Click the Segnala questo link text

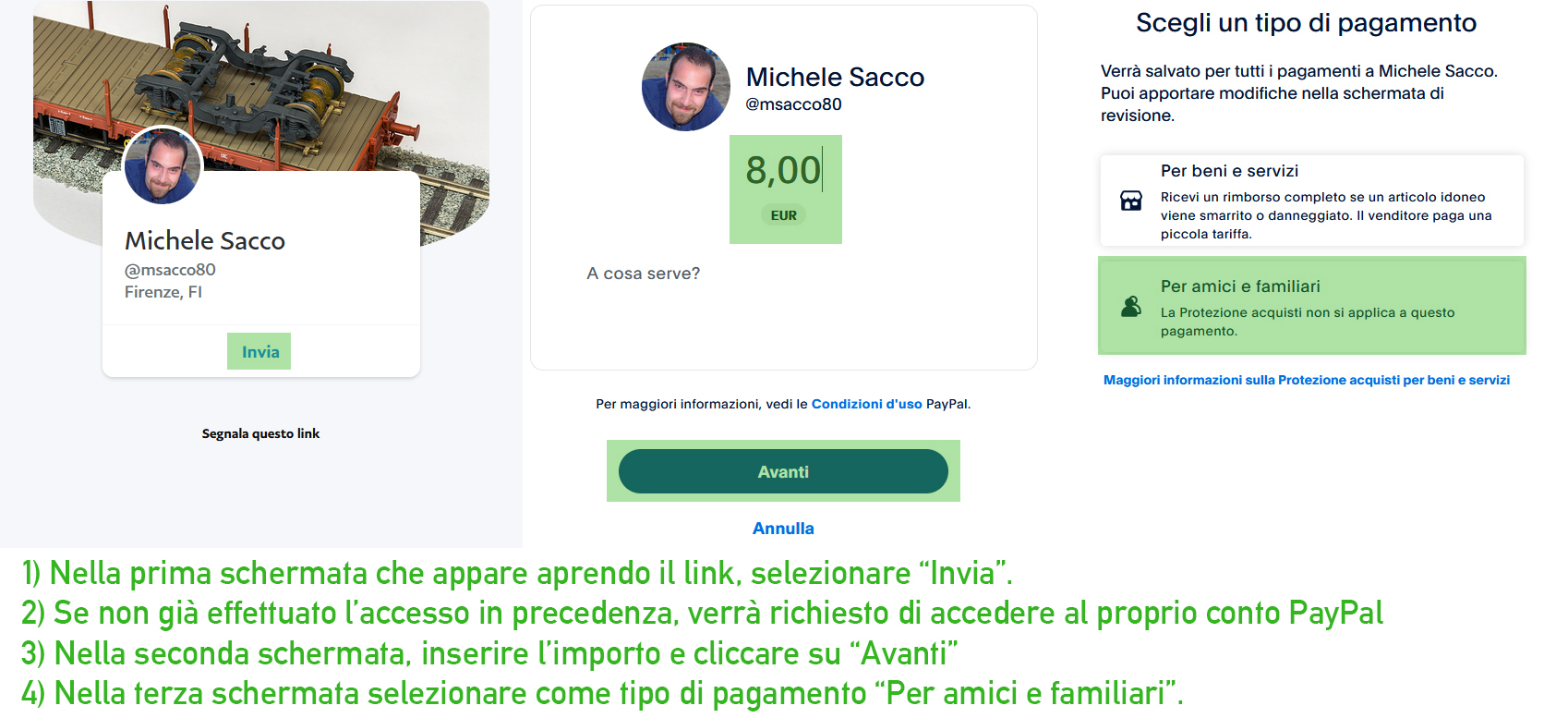pos(260,433)
